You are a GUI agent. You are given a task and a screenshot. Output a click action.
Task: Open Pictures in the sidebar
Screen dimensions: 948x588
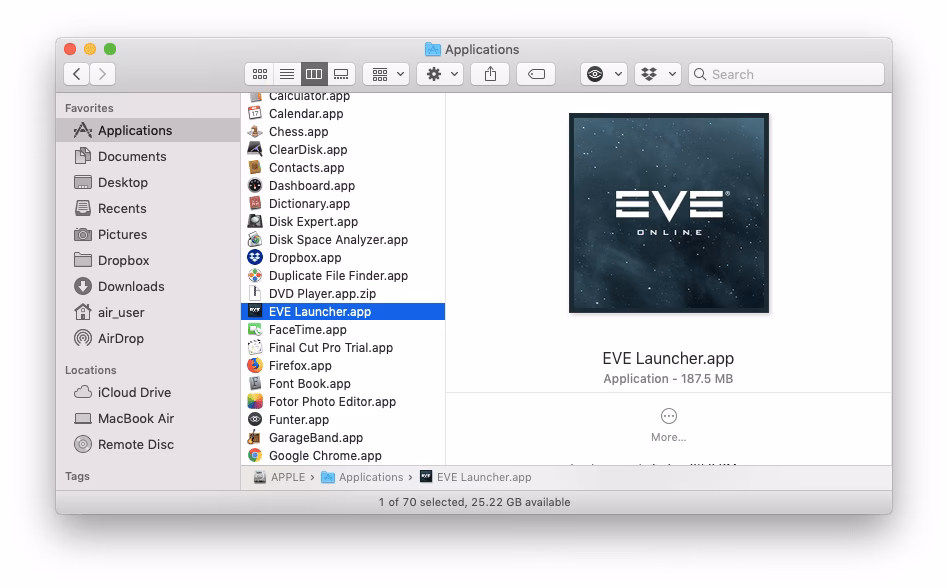(148, 234)
